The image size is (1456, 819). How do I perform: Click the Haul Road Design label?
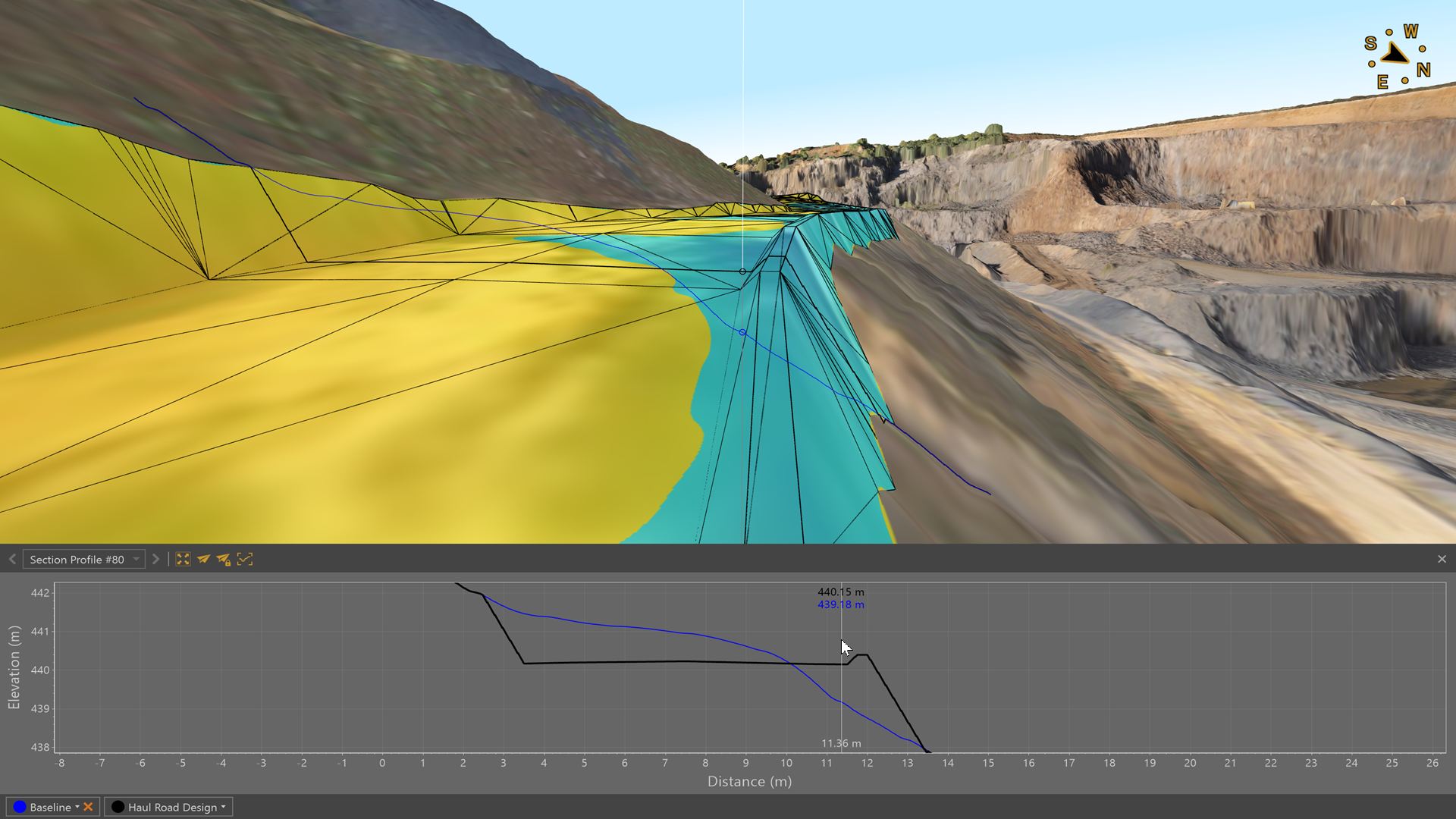coord(172,807)
